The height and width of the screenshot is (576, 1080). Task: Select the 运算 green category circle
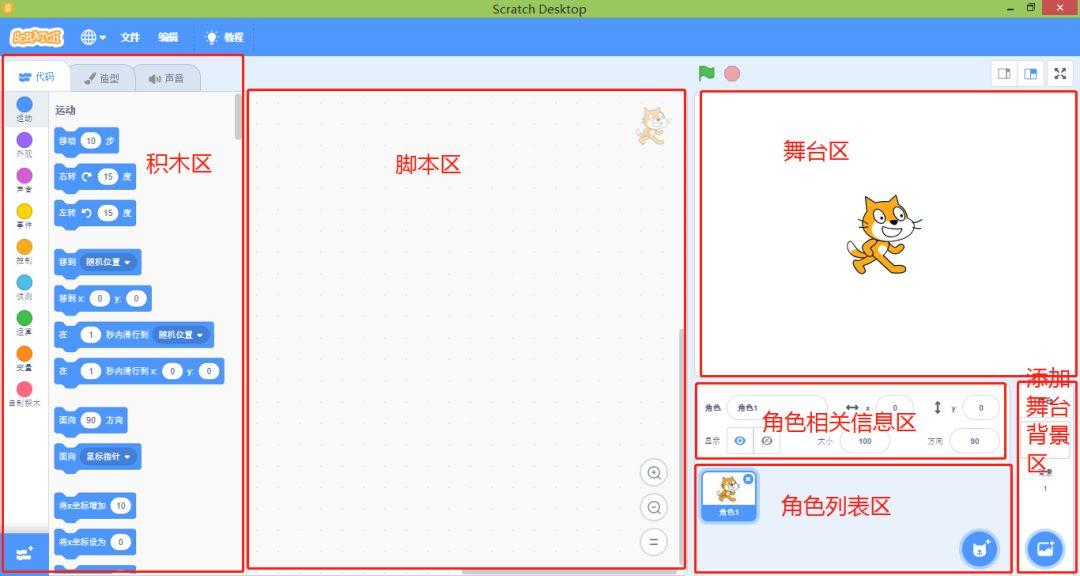click(x=24, y=318)
